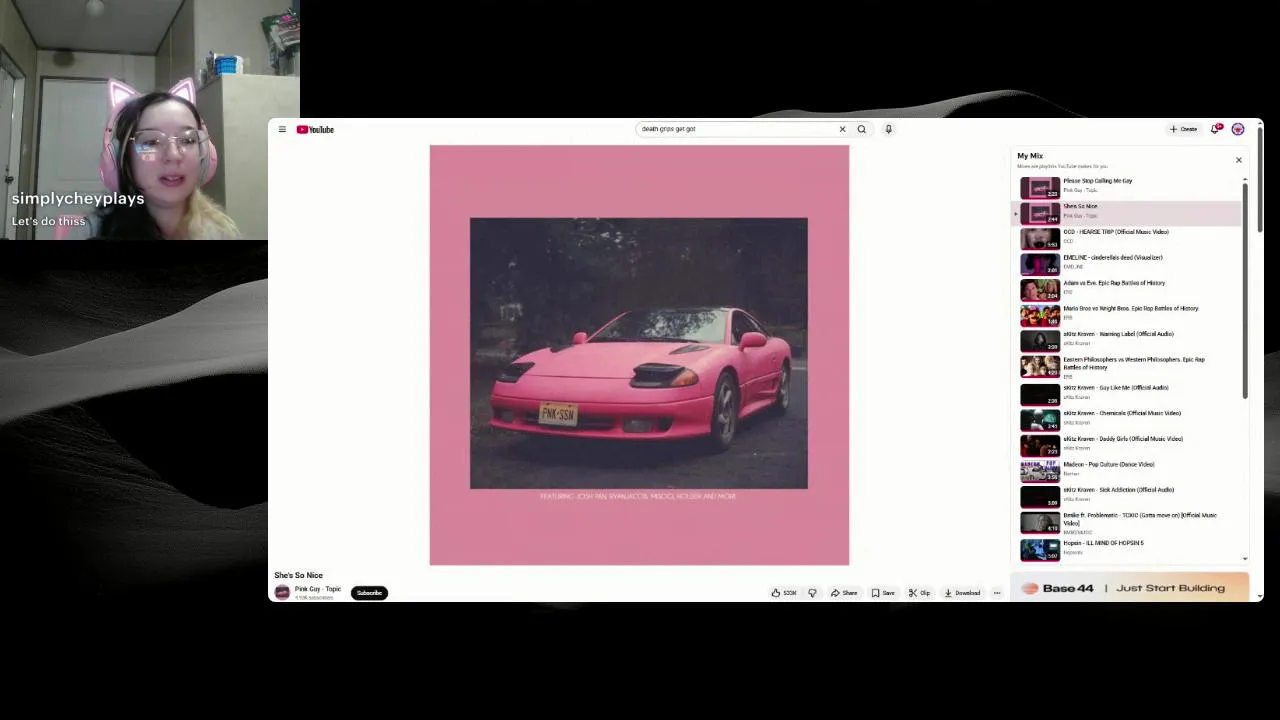Image resolution: width=1280 pixels, height=720 pixels.
Task: Run search with magnifying glass icon
Action: (x=861, y=129)
